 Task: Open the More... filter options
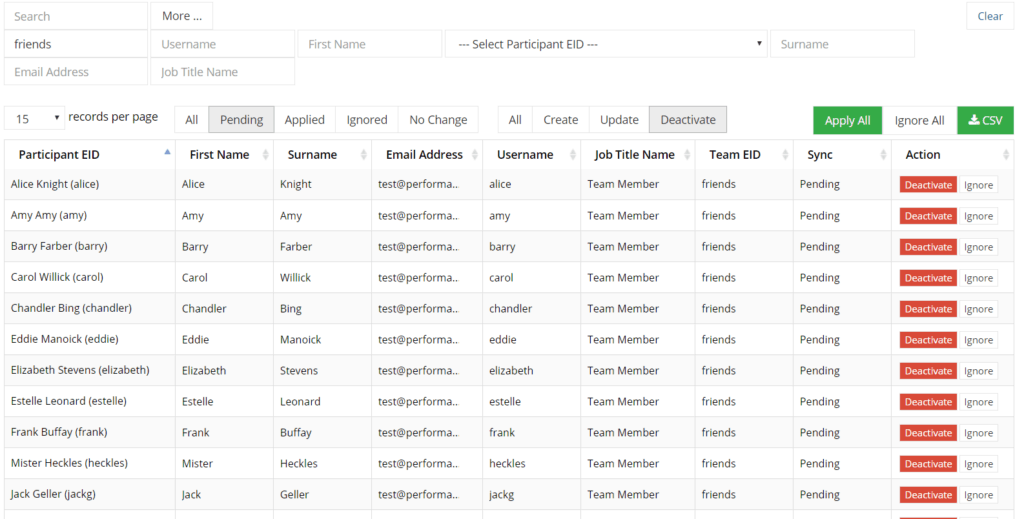pos(182,16)
